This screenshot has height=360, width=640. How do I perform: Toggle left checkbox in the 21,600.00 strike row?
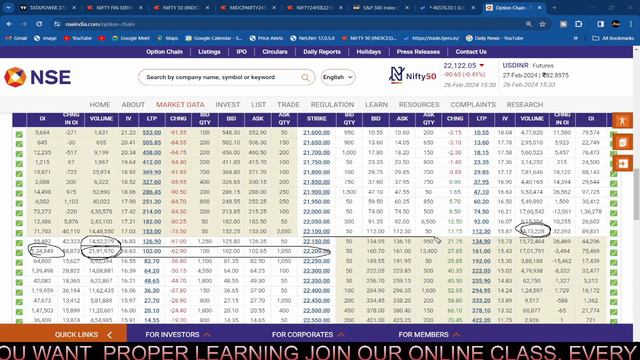[x=19, y=133]
